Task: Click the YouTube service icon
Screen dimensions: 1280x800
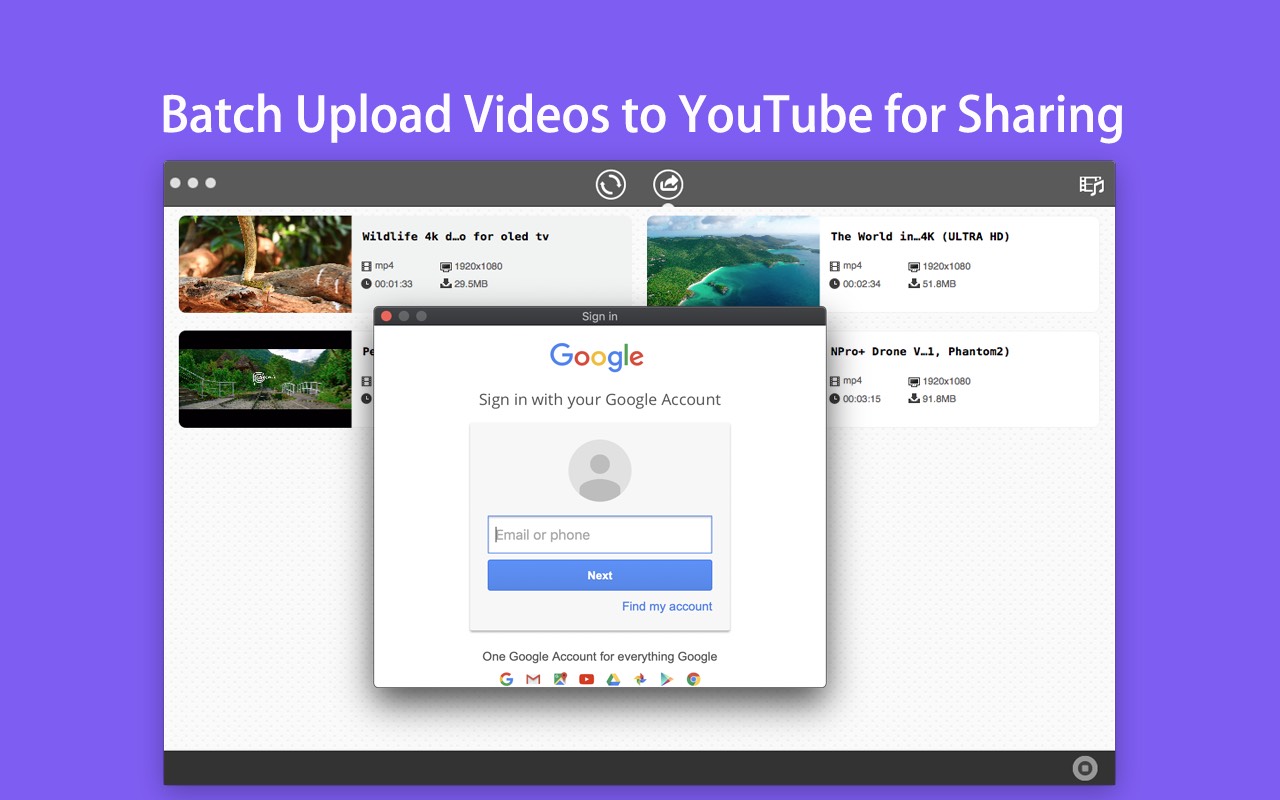Action: [x=586, y=679]
